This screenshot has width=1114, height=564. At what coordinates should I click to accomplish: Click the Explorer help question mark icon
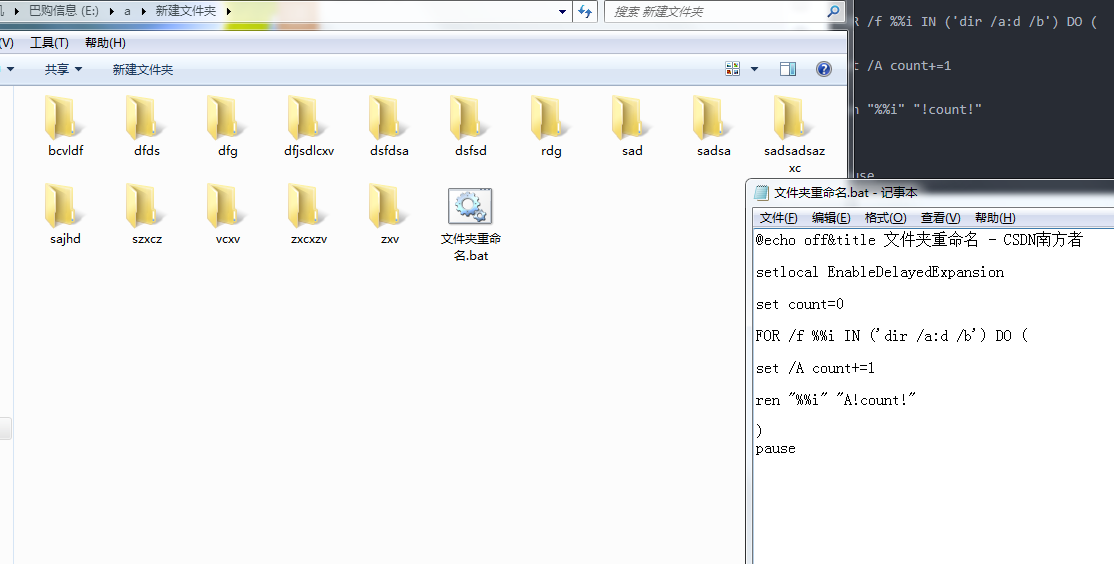click(x=823, y=69)
